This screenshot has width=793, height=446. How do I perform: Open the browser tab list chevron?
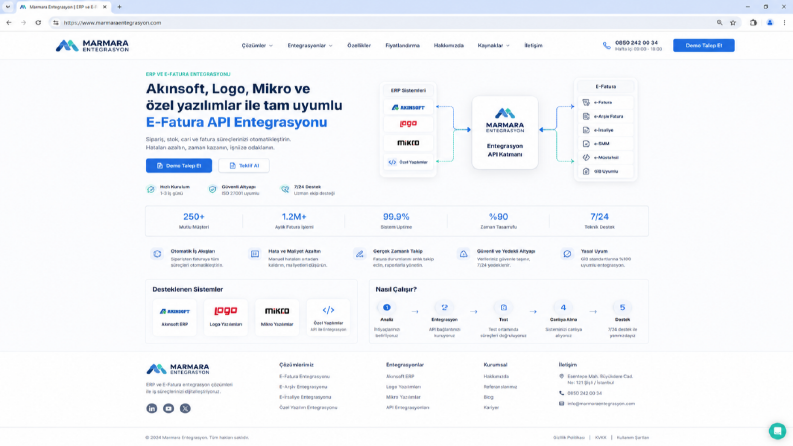[8, 7]
